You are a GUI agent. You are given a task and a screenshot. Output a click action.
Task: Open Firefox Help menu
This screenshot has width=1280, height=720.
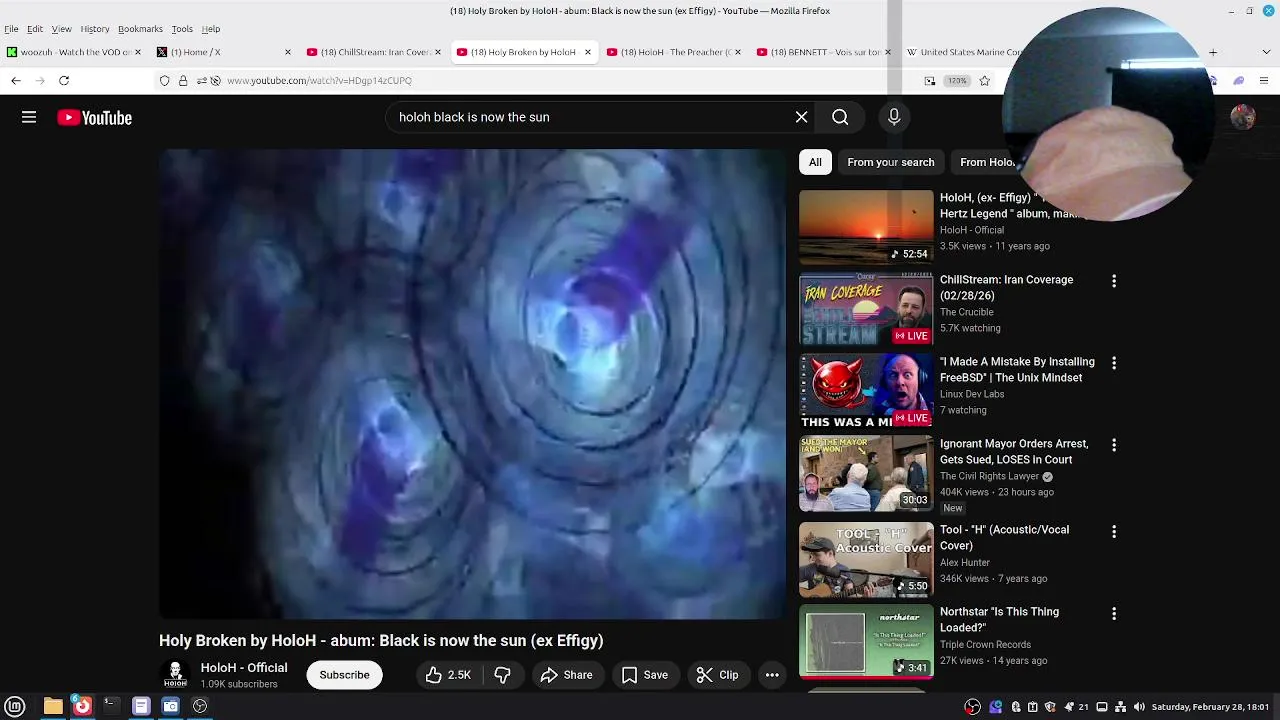[x=211, y=29]
